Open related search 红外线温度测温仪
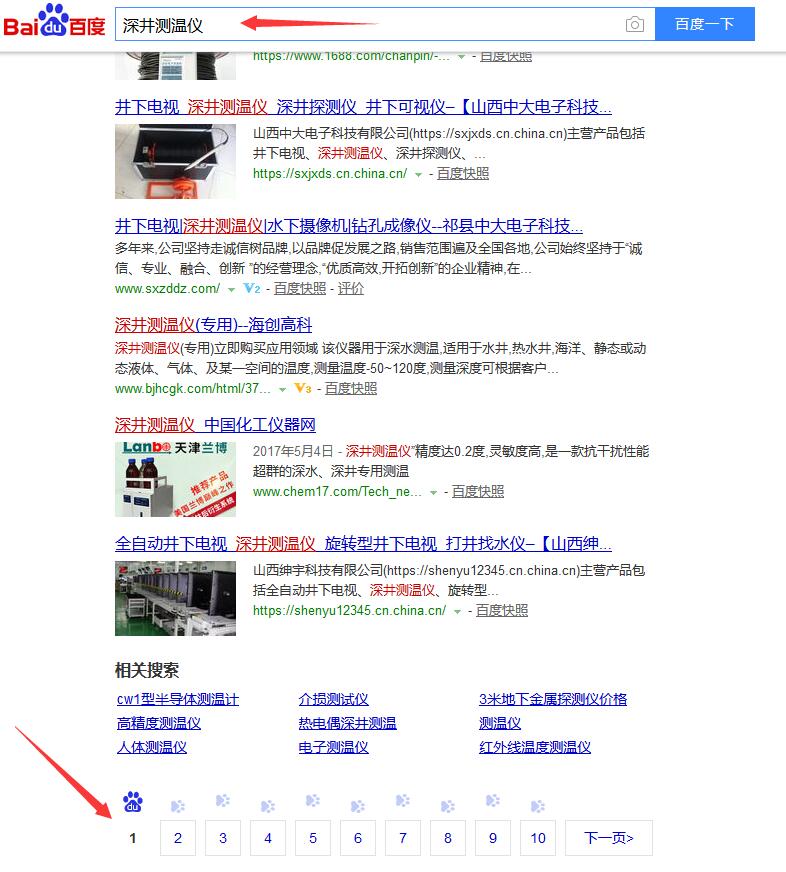Image resolution: width=786 pixels, height=872 pixels. 535,747
